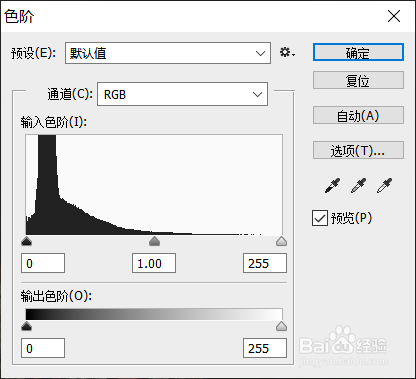The image size is (416, 379).
Task: Click the midtone gamma field 1.00
Action: coord(154,263)
